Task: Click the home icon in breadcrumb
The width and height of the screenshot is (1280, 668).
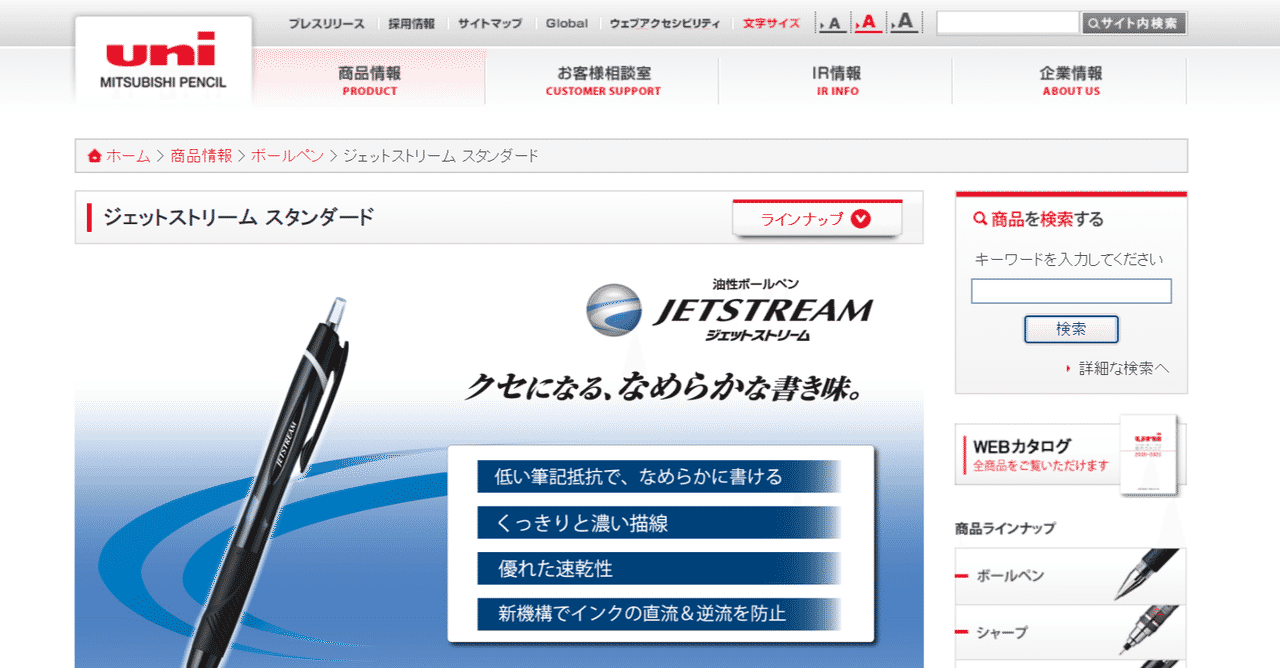Action: coord(95,156)
